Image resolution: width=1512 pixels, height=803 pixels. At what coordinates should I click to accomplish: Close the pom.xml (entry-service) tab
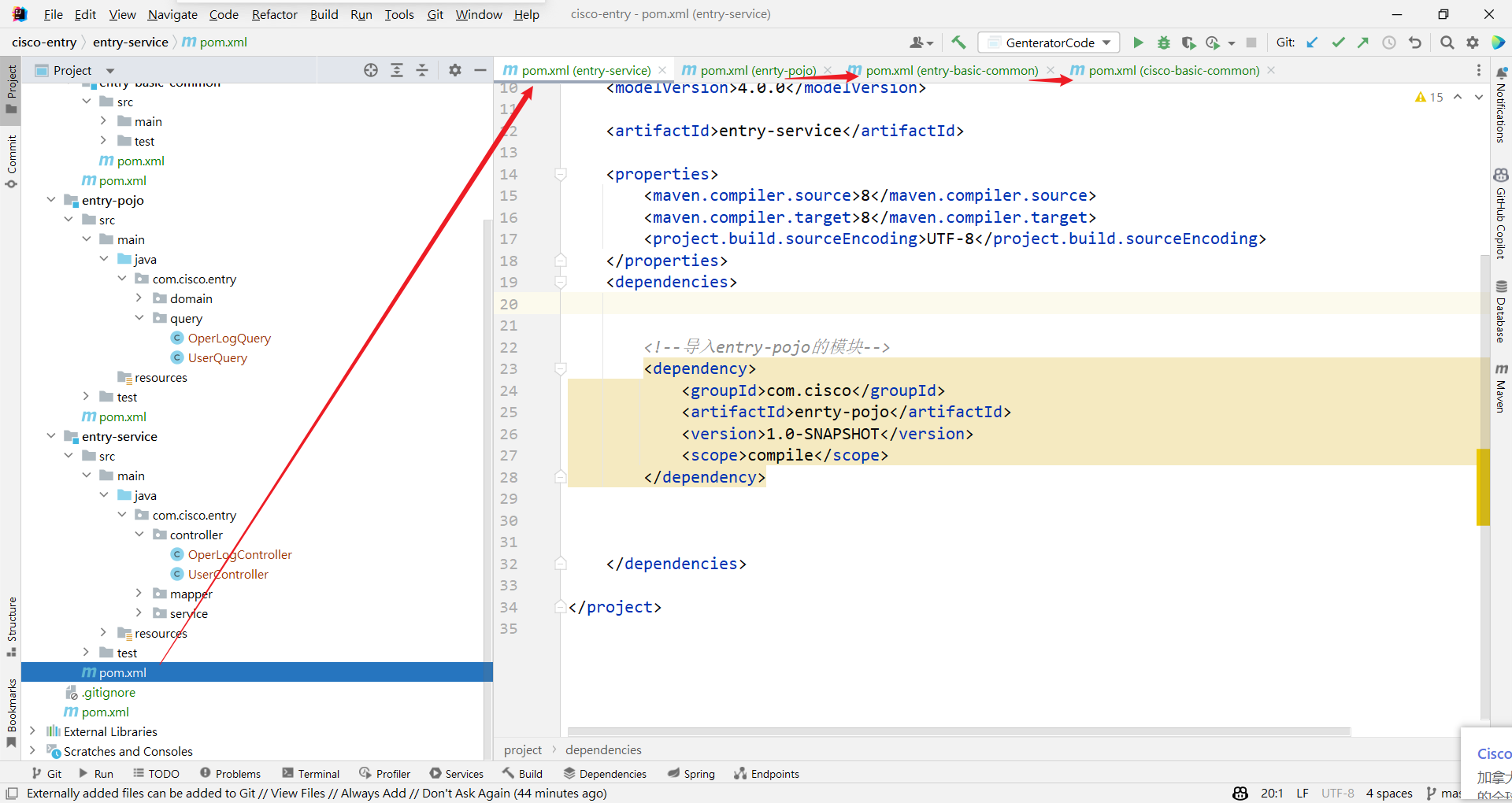[662, 70]
